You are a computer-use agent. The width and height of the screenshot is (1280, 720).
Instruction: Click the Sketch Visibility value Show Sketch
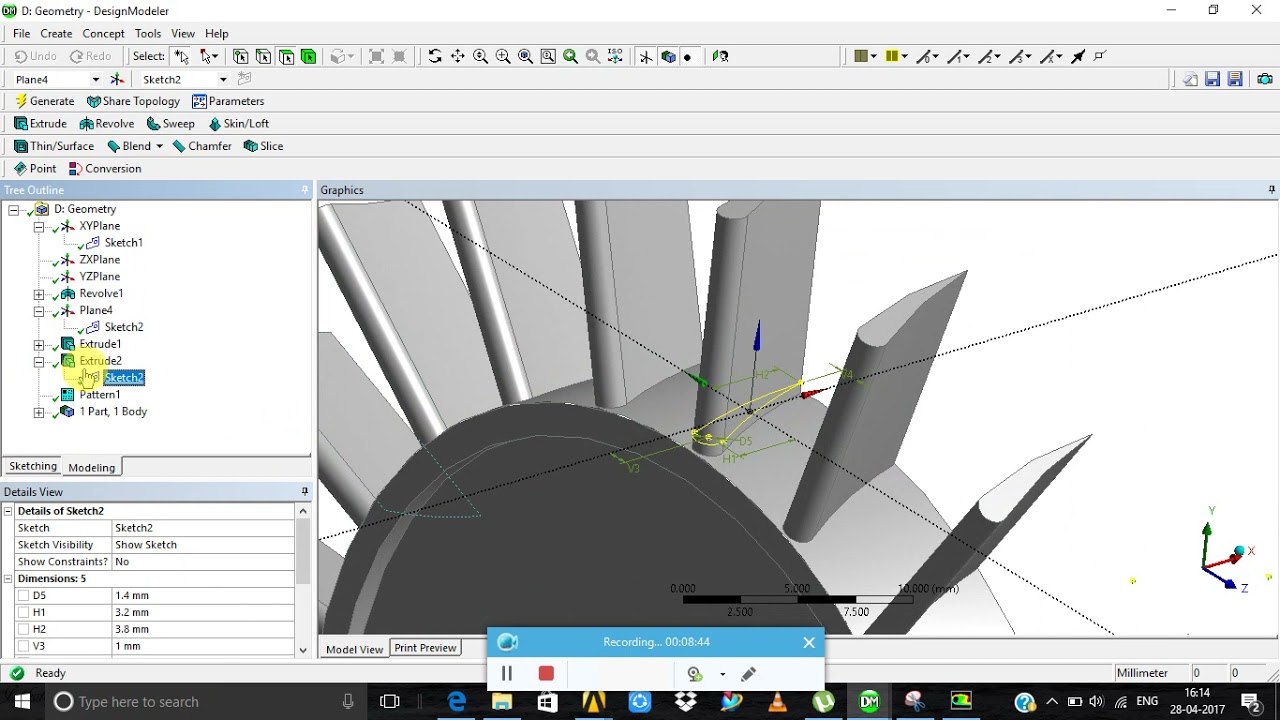203,545
